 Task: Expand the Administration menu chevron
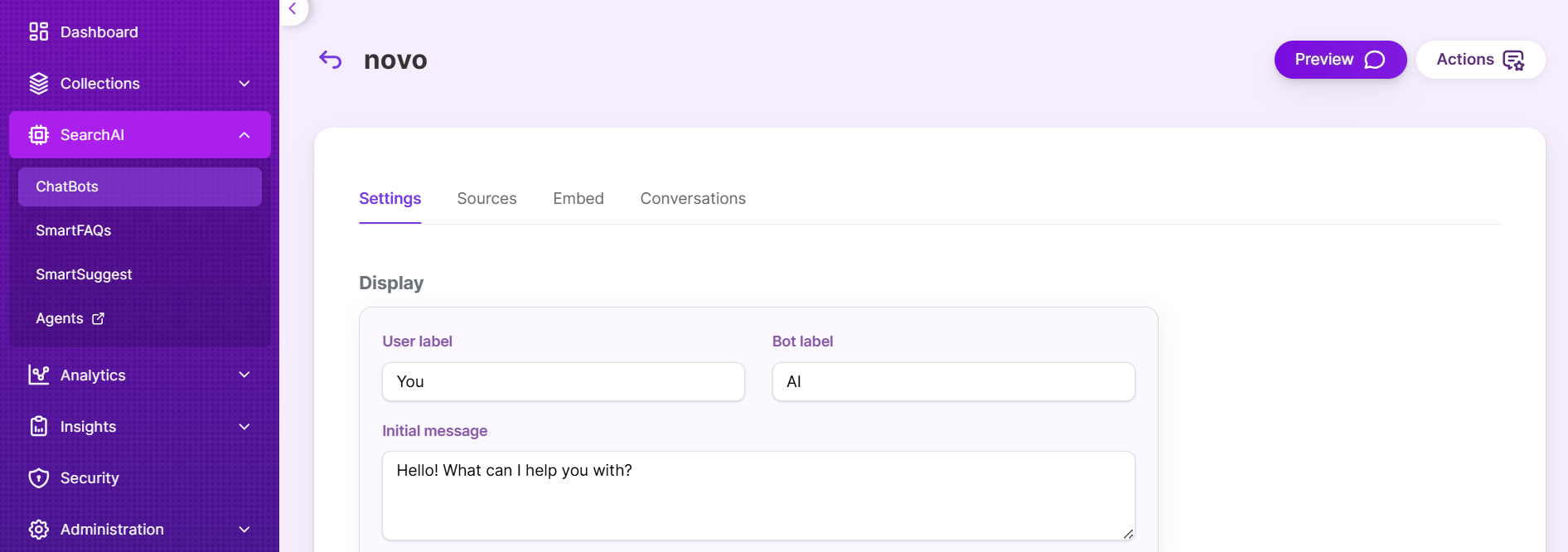244,529
